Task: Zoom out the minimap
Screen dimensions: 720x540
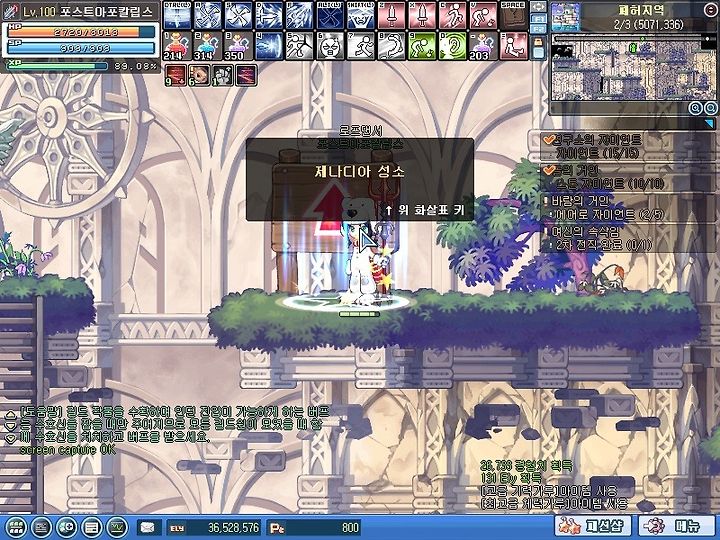Action: coord(711,108)
